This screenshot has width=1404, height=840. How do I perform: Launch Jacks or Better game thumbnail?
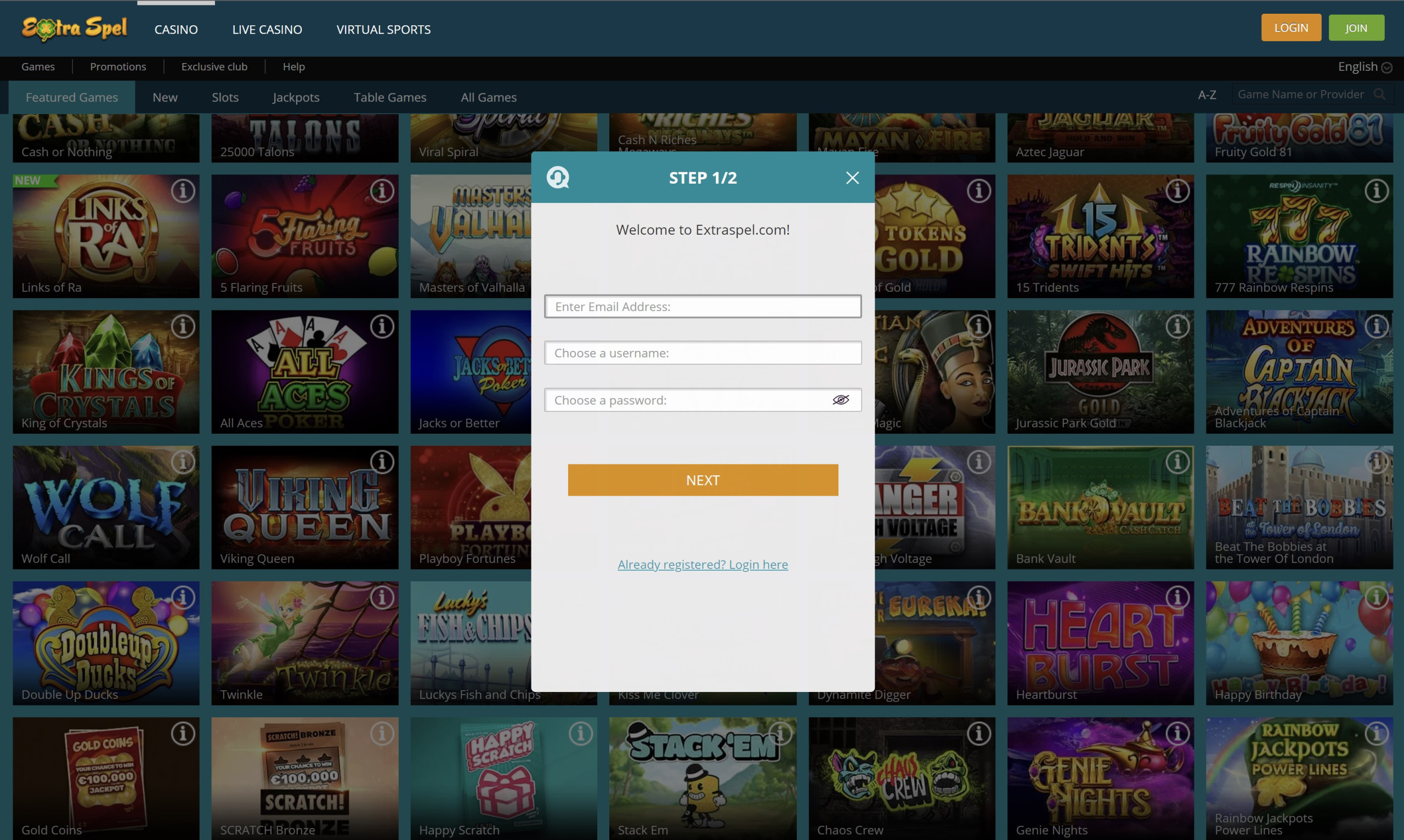pyautogui.click(x=471, y=372)
